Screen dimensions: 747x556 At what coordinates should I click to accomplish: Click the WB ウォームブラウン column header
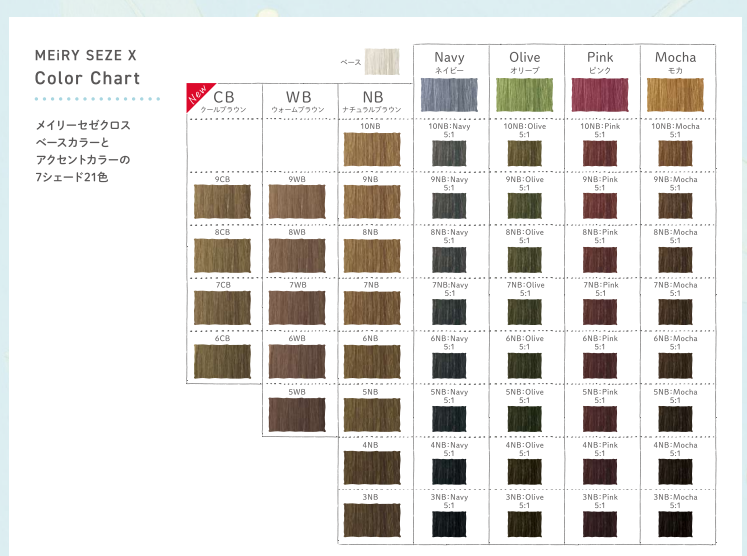click(x=298, y=101)
